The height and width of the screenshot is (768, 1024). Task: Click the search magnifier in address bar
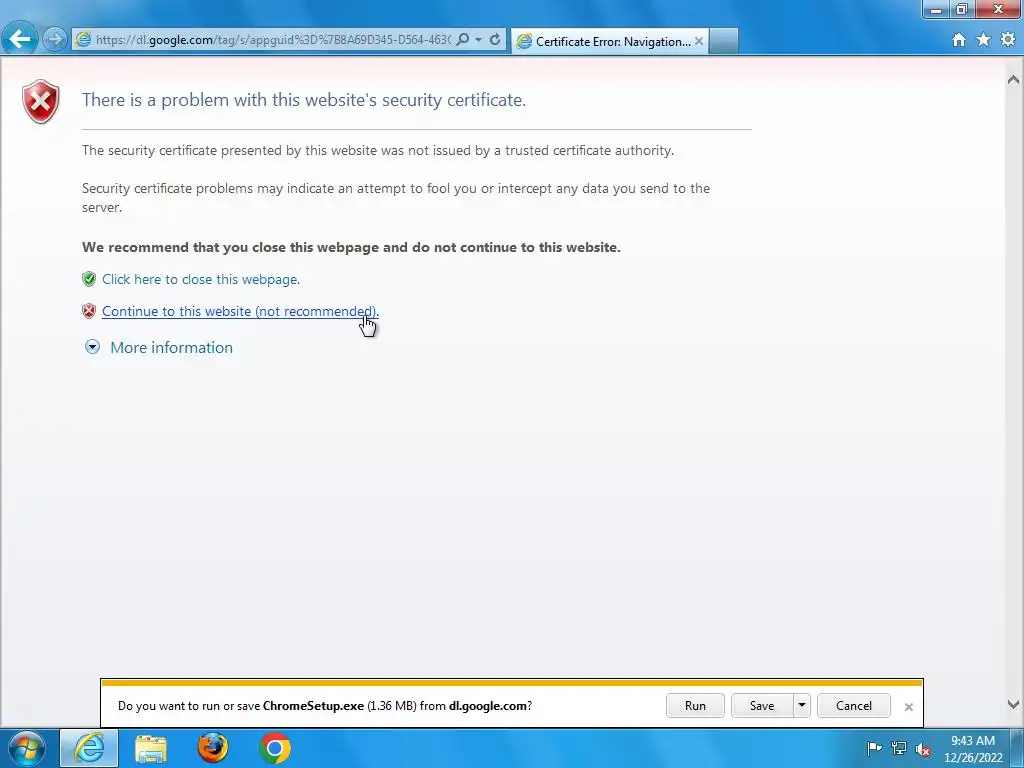(x=462, y=39)
